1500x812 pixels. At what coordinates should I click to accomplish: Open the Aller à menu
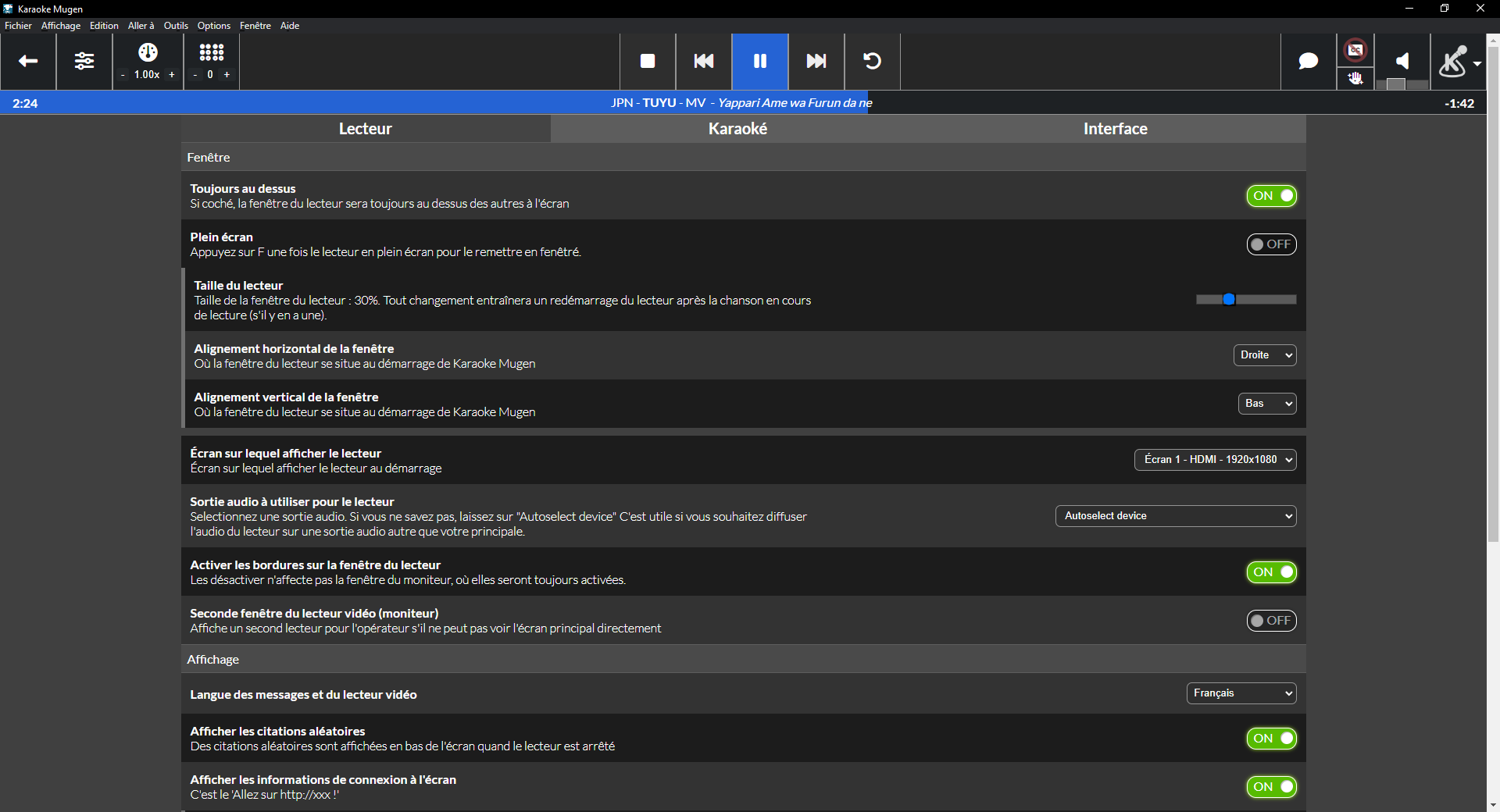[x=141, y=26]
